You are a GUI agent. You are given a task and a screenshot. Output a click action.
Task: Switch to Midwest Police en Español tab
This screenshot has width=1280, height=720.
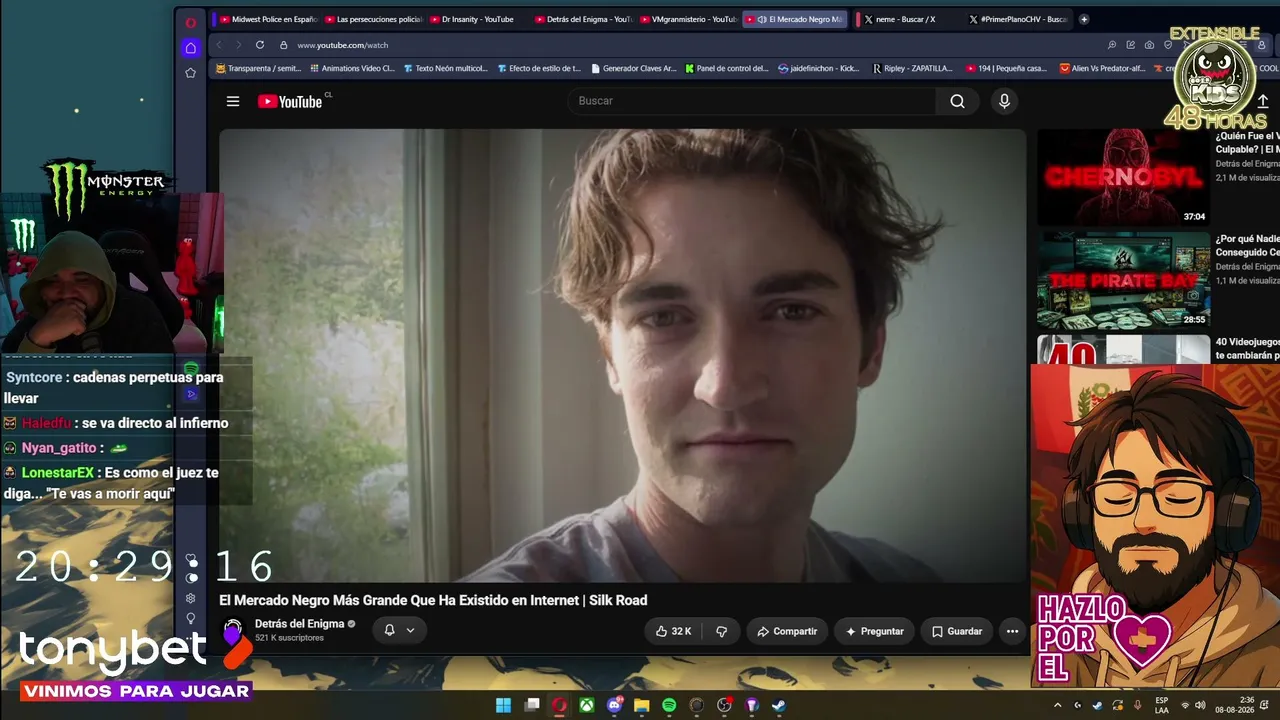coord(268,19)
